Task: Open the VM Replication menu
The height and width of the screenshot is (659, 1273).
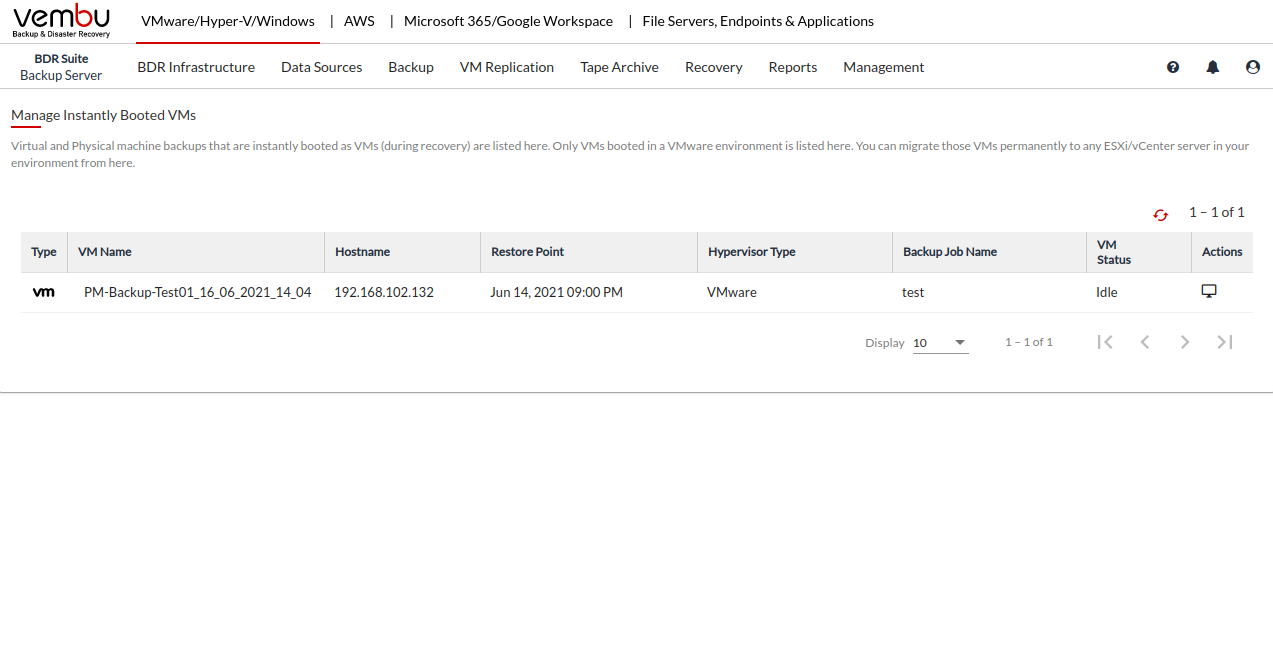Action: (506, 67)
